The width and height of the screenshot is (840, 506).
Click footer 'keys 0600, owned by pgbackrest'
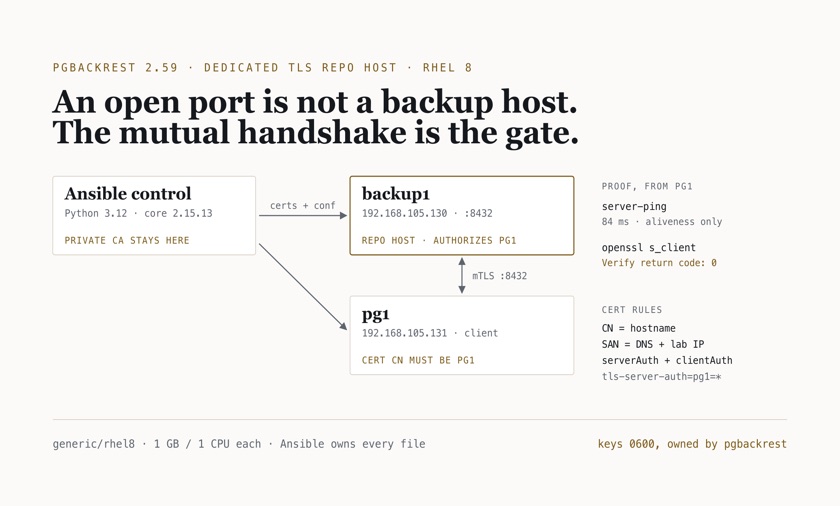pyautogui.click(x=692, y=444)
